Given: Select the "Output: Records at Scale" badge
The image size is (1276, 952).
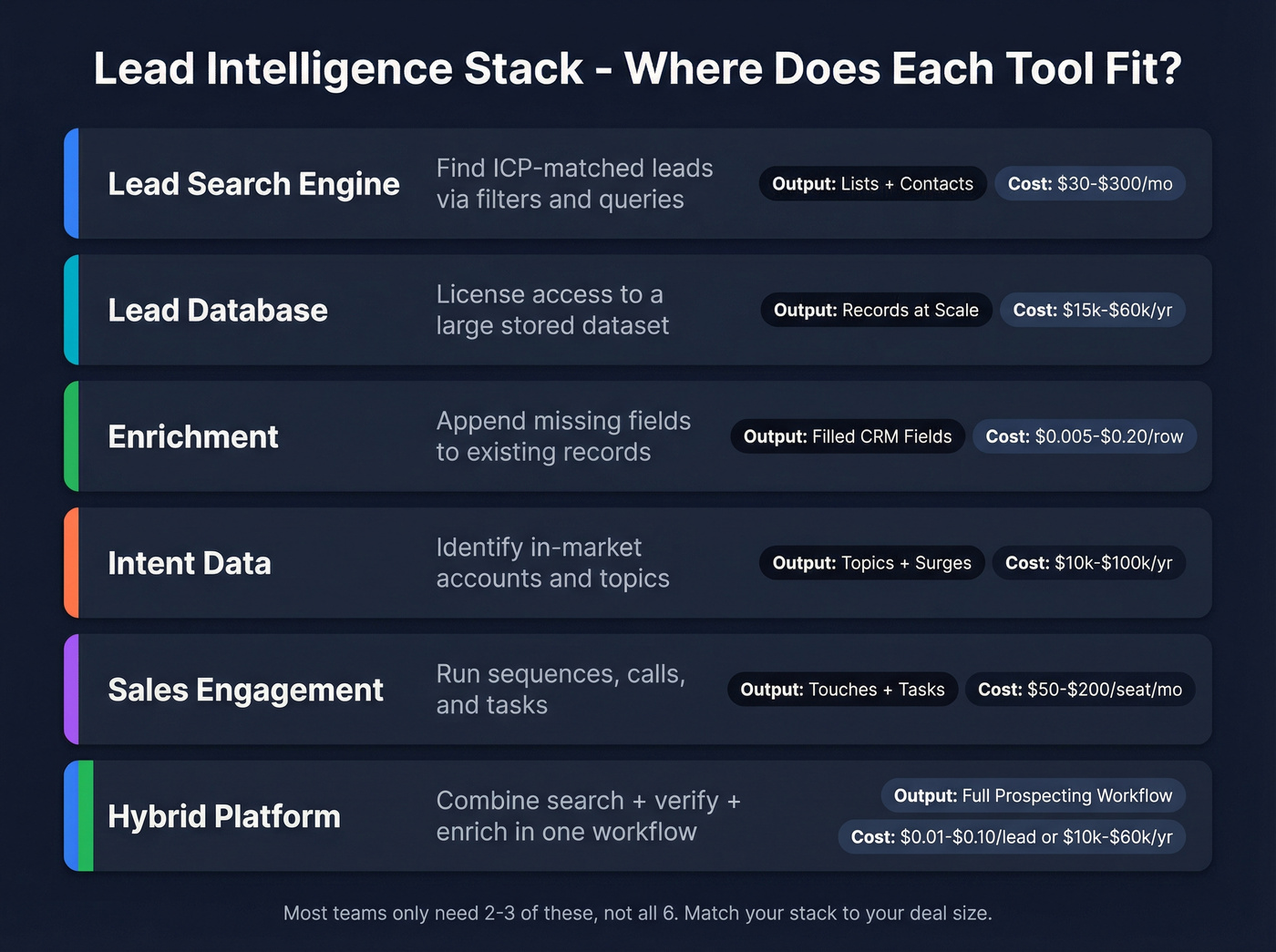Looking at the screenshot, I should 875,310.
